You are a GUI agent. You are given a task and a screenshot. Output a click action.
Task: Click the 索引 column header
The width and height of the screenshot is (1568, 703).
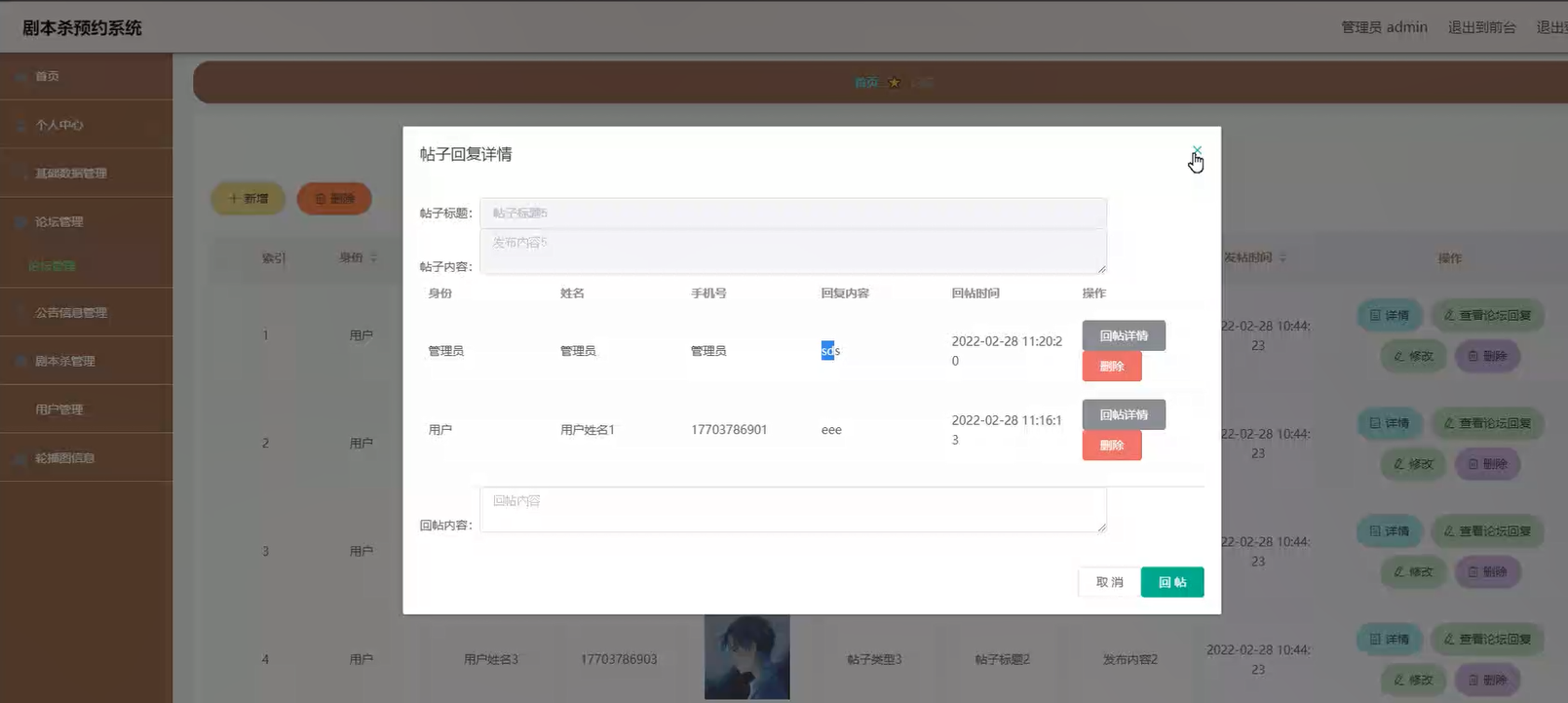point(274,258)
